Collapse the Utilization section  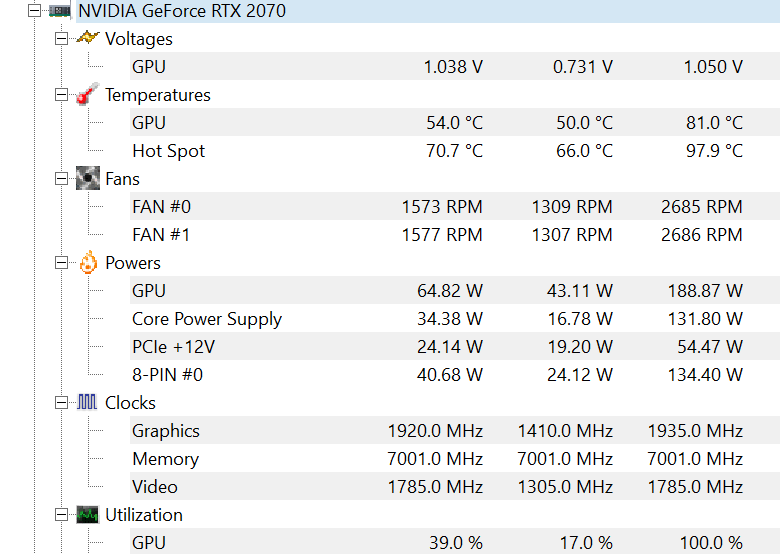[x=61, y=515]
